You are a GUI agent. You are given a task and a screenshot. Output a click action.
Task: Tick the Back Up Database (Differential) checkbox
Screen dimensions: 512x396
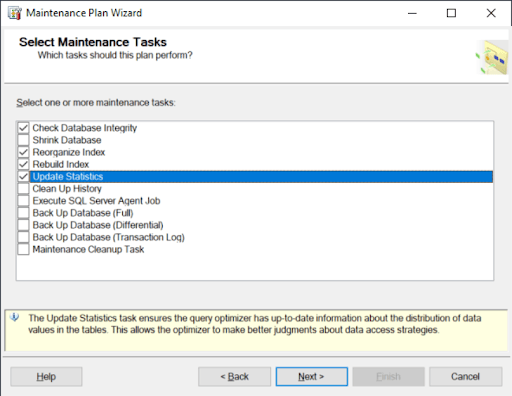[23, 225]
